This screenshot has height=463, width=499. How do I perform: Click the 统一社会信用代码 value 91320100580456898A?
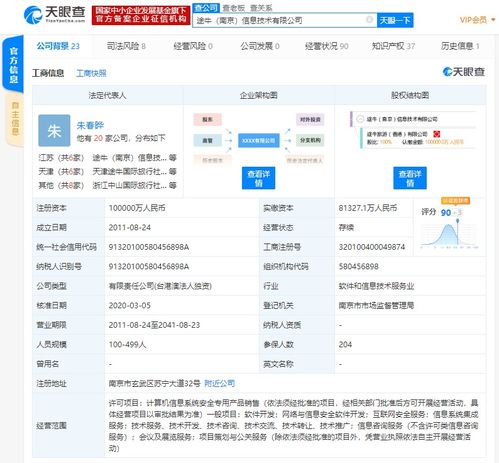[x=149, y=247]
